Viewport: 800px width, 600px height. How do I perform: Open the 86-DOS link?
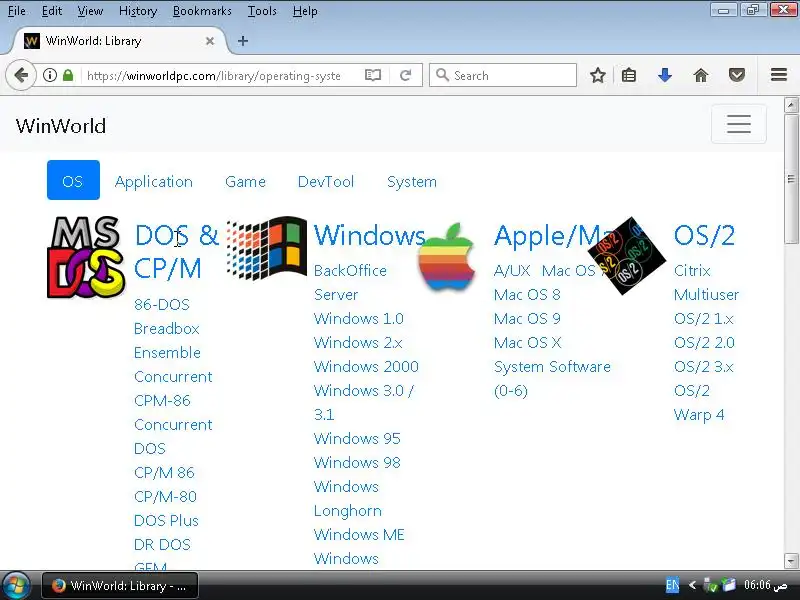click(162, 305)
